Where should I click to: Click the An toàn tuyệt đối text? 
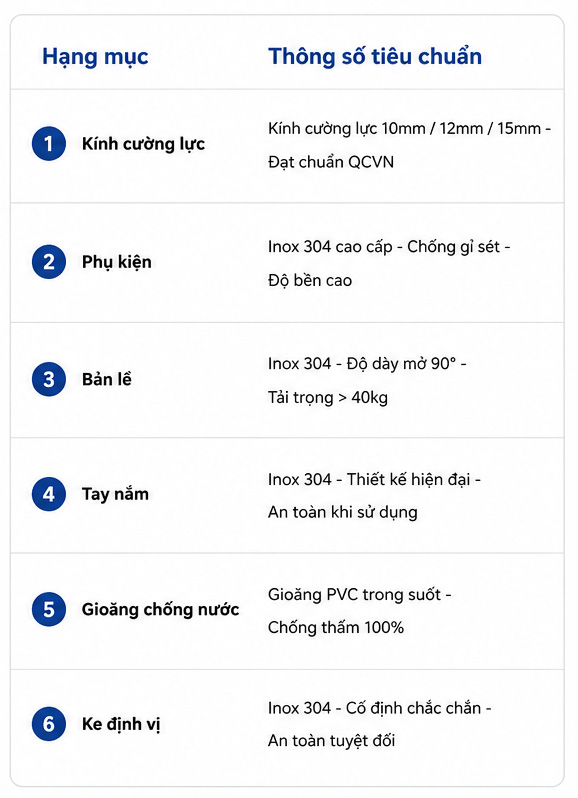tap(332, 740)
